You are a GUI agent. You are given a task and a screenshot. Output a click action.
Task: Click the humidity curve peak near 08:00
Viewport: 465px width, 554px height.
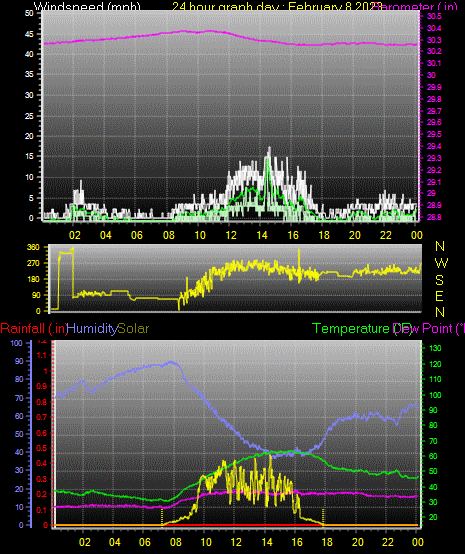click(172, 362)
